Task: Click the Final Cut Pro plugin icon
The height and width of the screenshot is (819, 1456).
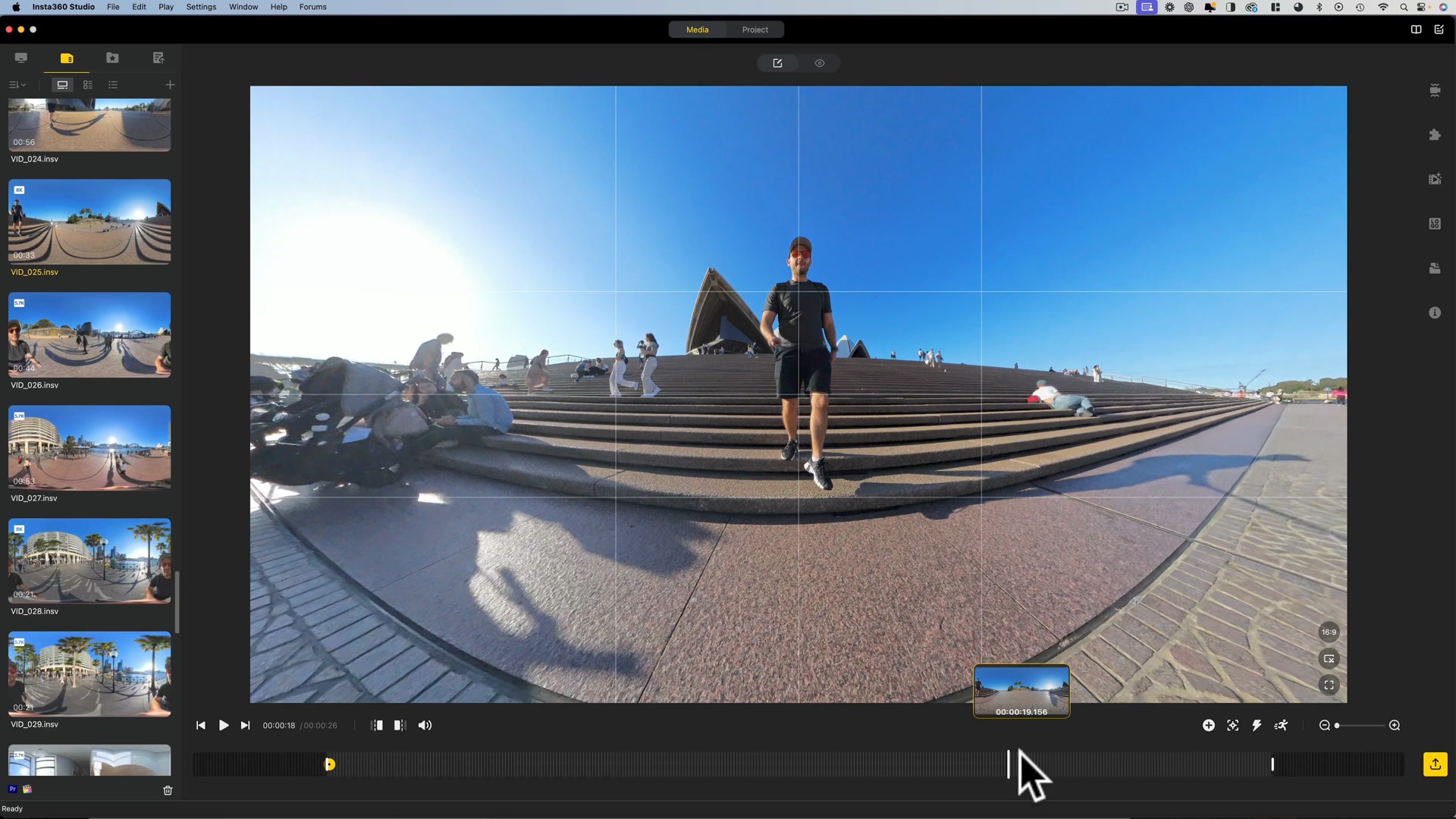Action: click(27, 789)
